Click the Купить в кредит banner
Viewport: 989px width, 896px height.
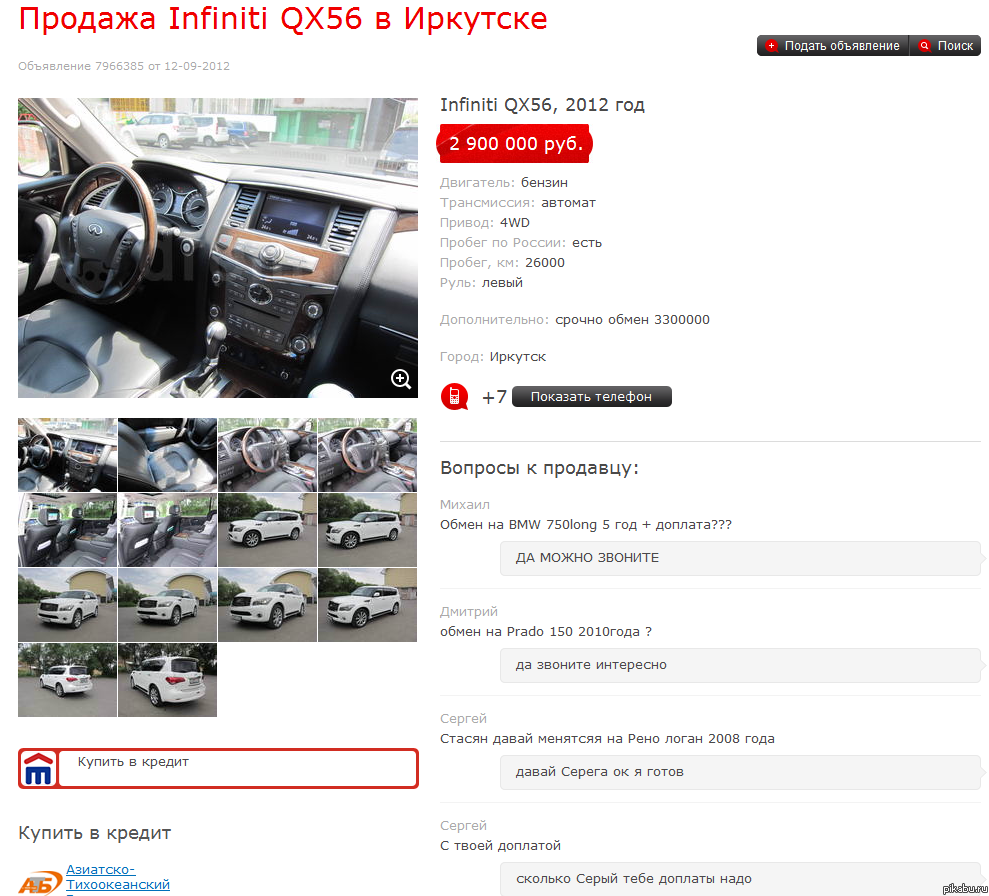pyautogui.click(x=218, y=768)
